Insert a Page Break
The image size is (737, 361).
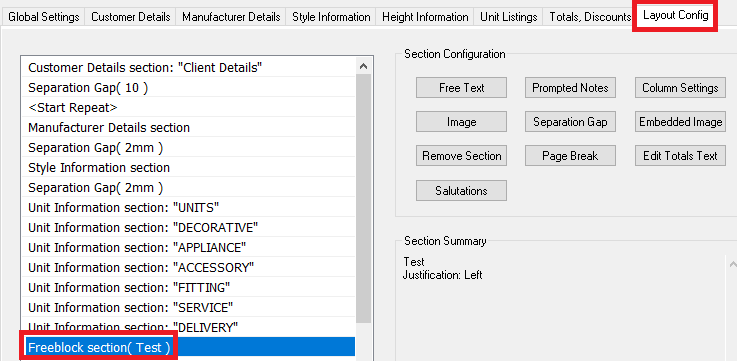point(570,156)
